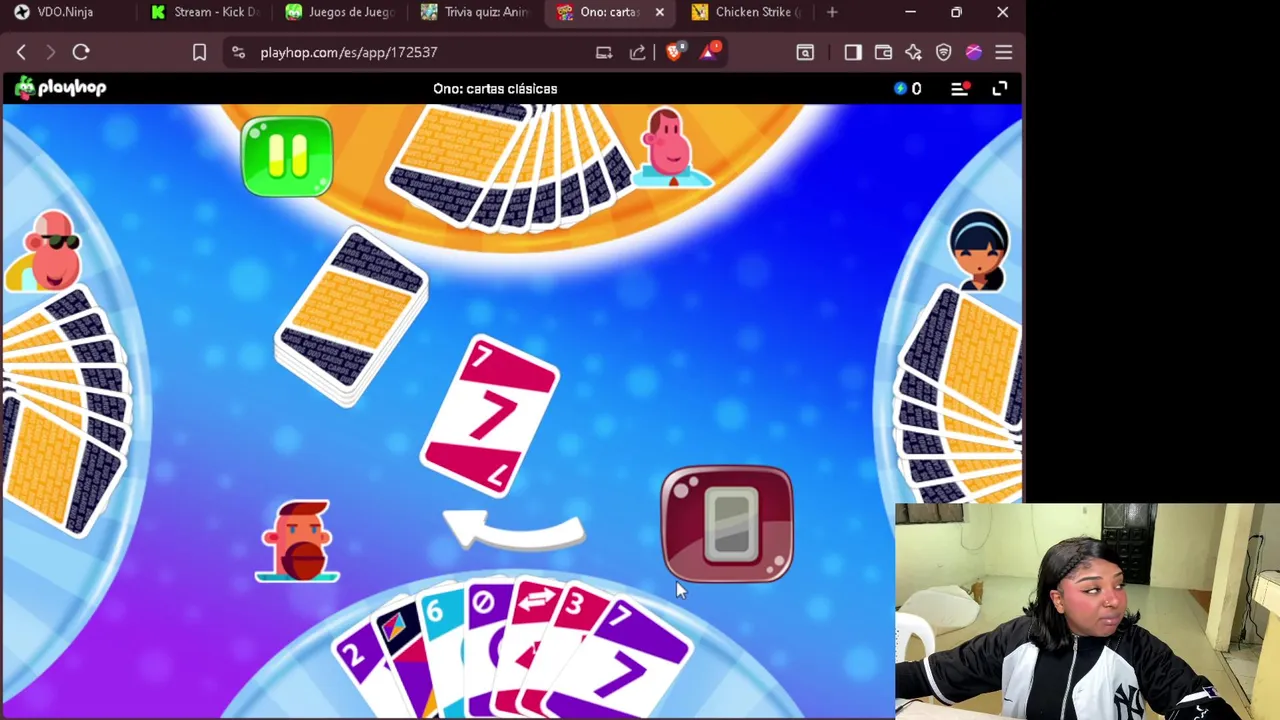Image resolution: width=1280 pixels, height=720 pixels.
Task: Reload the current page
Action: 81,52
